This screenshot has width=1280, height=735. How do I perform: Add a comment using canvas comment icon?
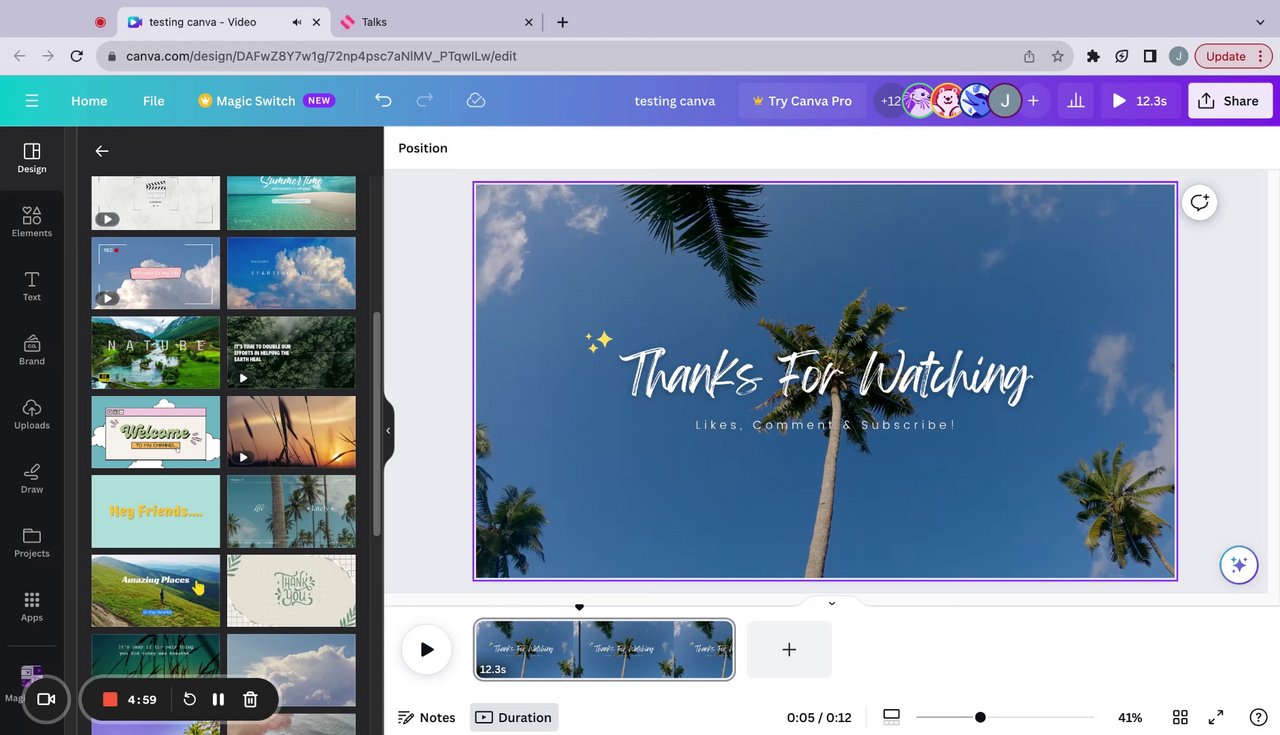pos(1199,202)
